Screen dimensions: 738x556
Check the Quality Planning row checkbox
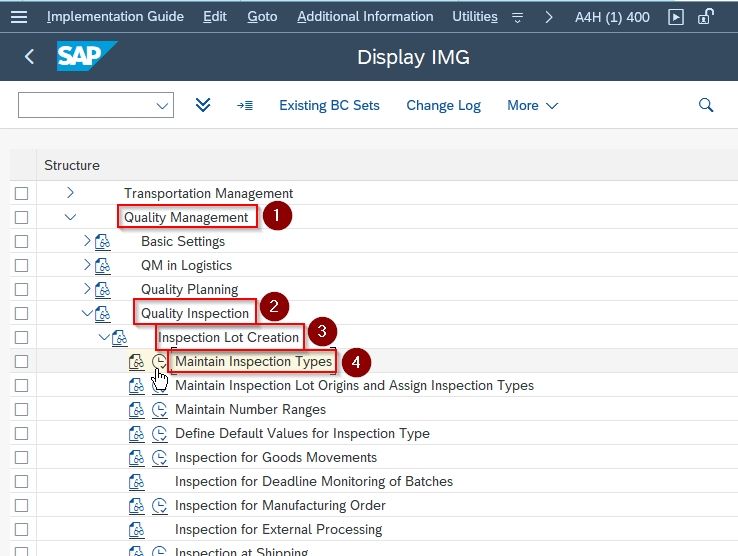[x=21, y=290]
